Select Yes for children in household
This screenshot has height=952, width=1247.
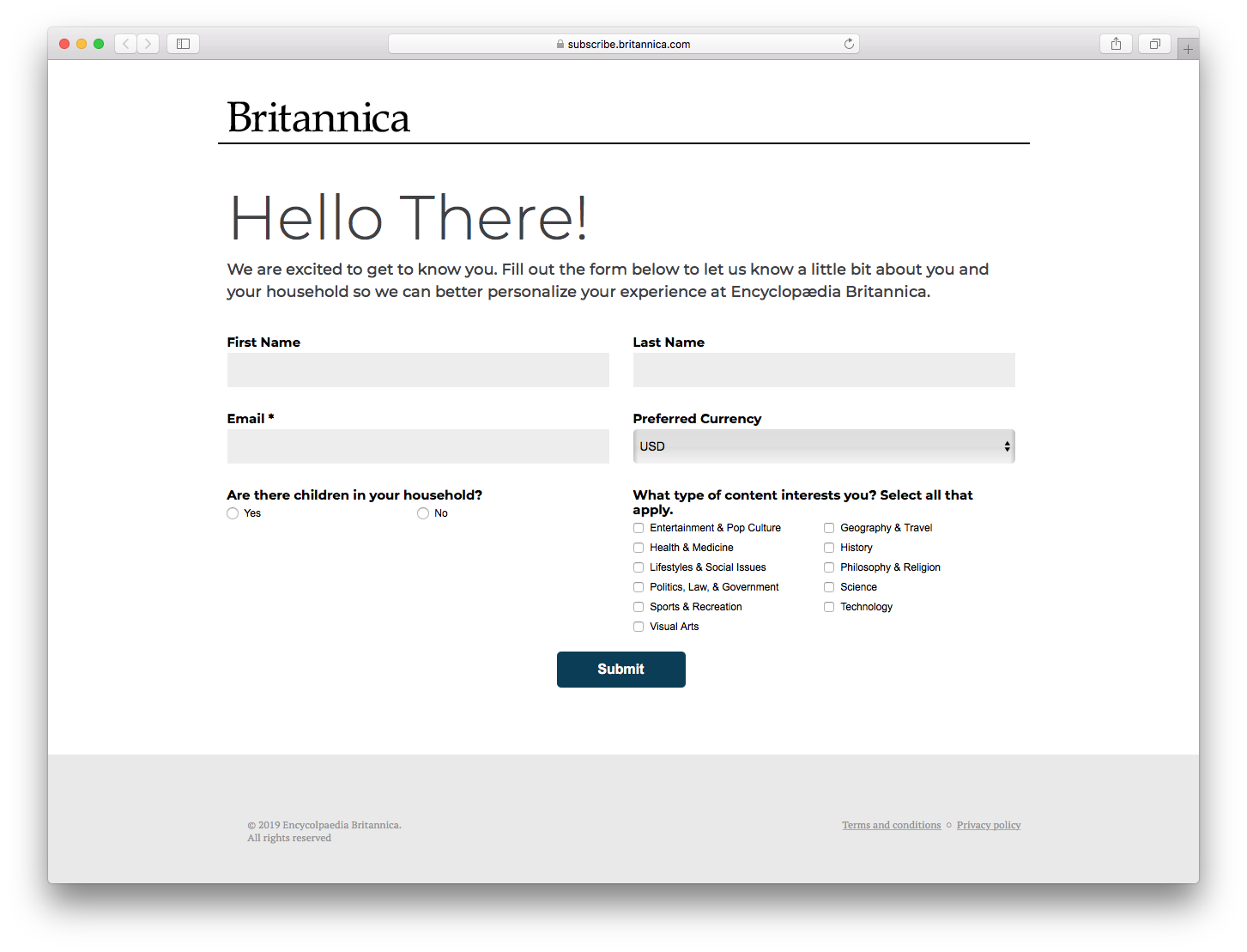click(x=233, y=512)
